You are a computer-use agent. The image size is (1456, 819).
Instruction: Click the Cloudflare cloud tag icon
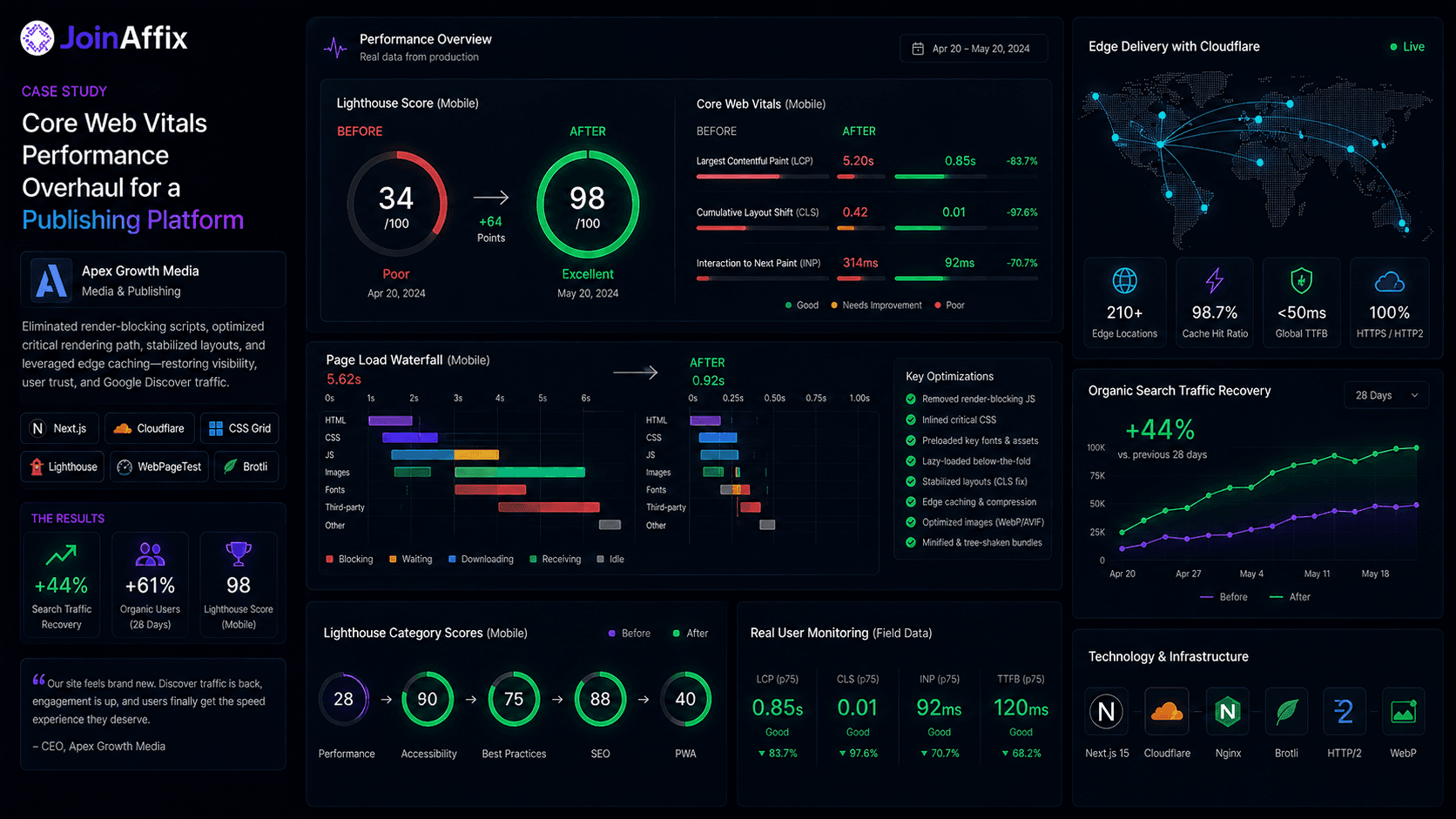tap(123, 428)
